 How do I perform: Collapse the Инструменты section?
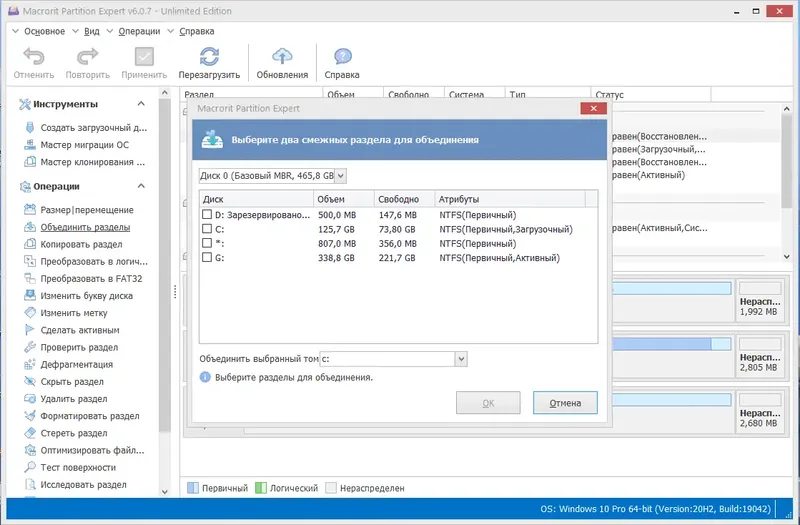pos(141,104)
